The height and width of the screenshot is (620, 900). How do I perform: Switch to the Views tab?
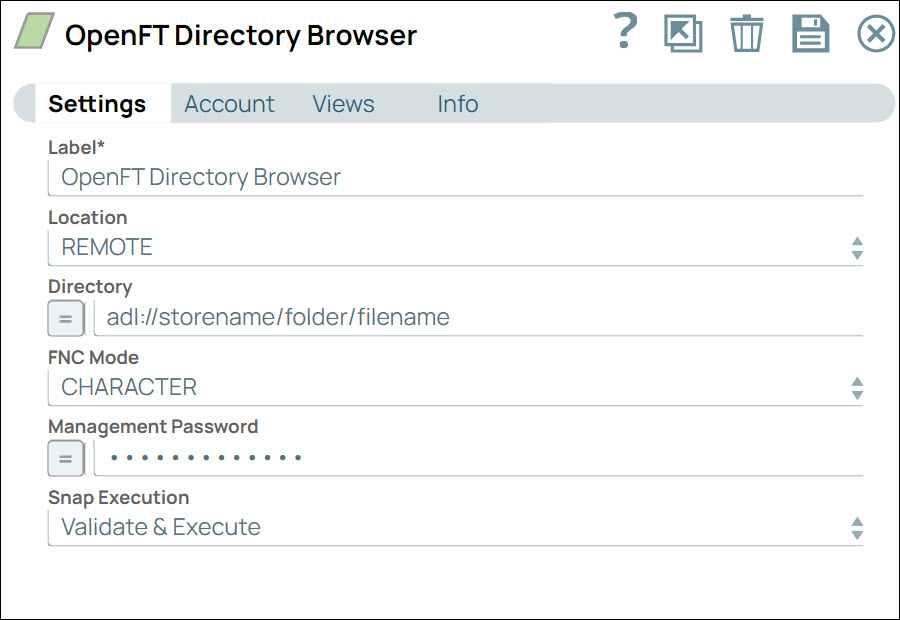(x=343, y=103)
